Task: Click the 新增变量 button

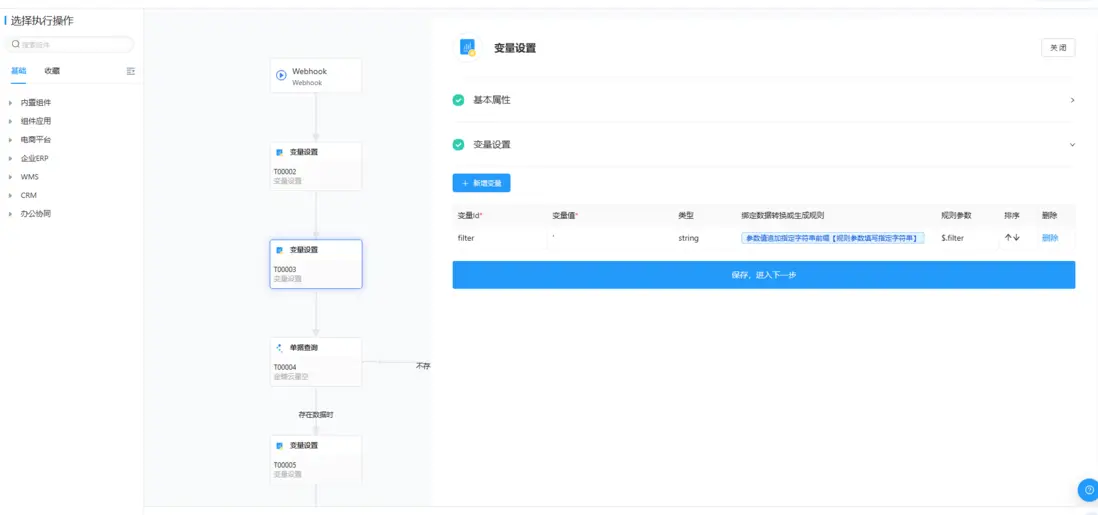Action: tap(481, 183)
